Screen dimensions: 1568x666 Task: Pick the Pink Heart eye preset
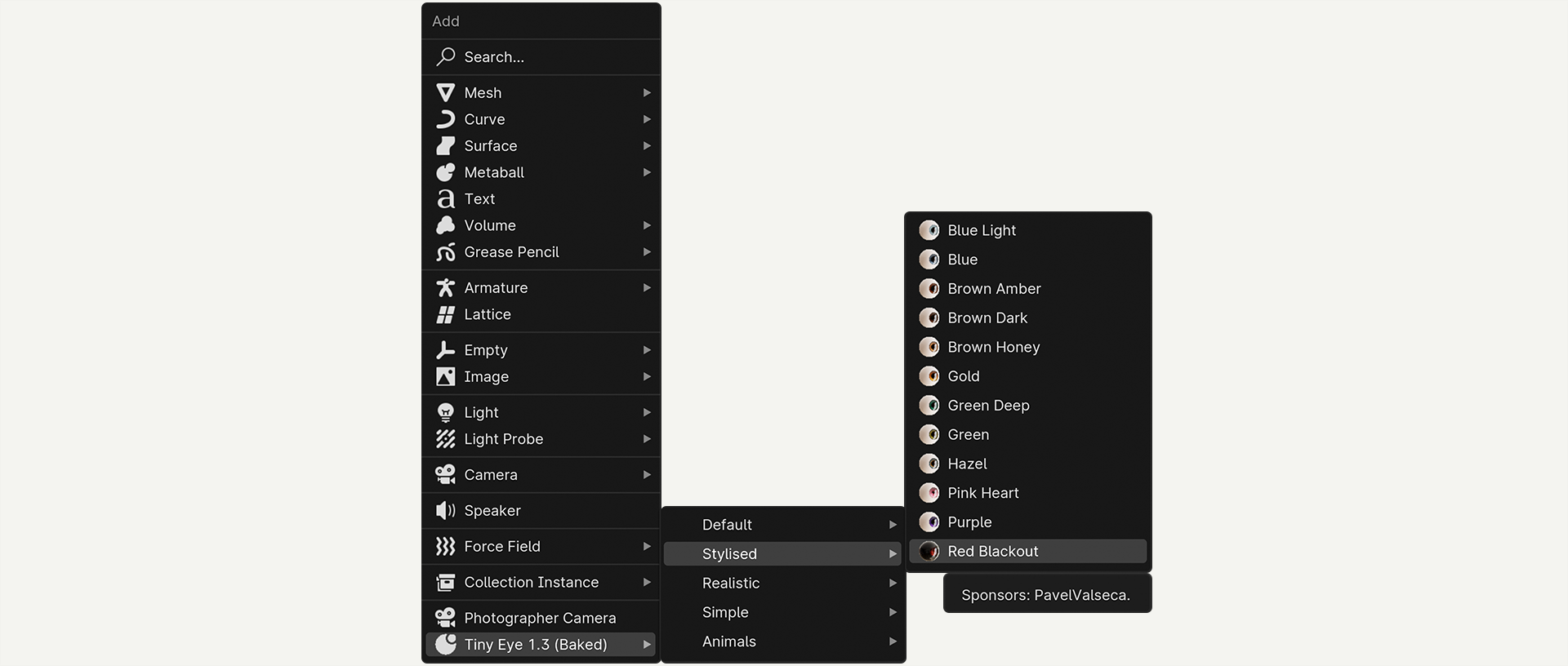pos(982,493)
